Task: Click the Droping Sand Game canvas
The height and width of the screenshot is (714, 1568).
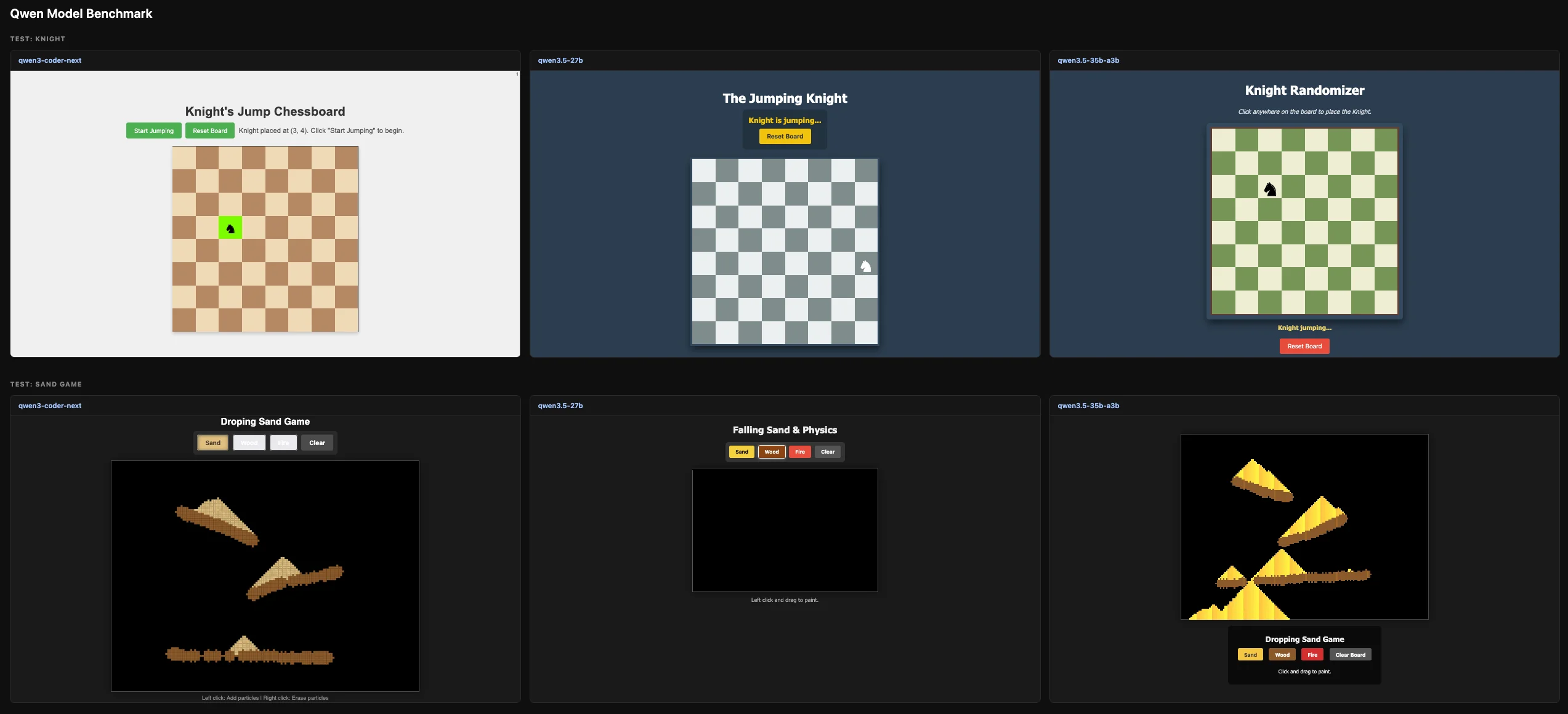Action: pyautogui.click(x=265, y=576)
